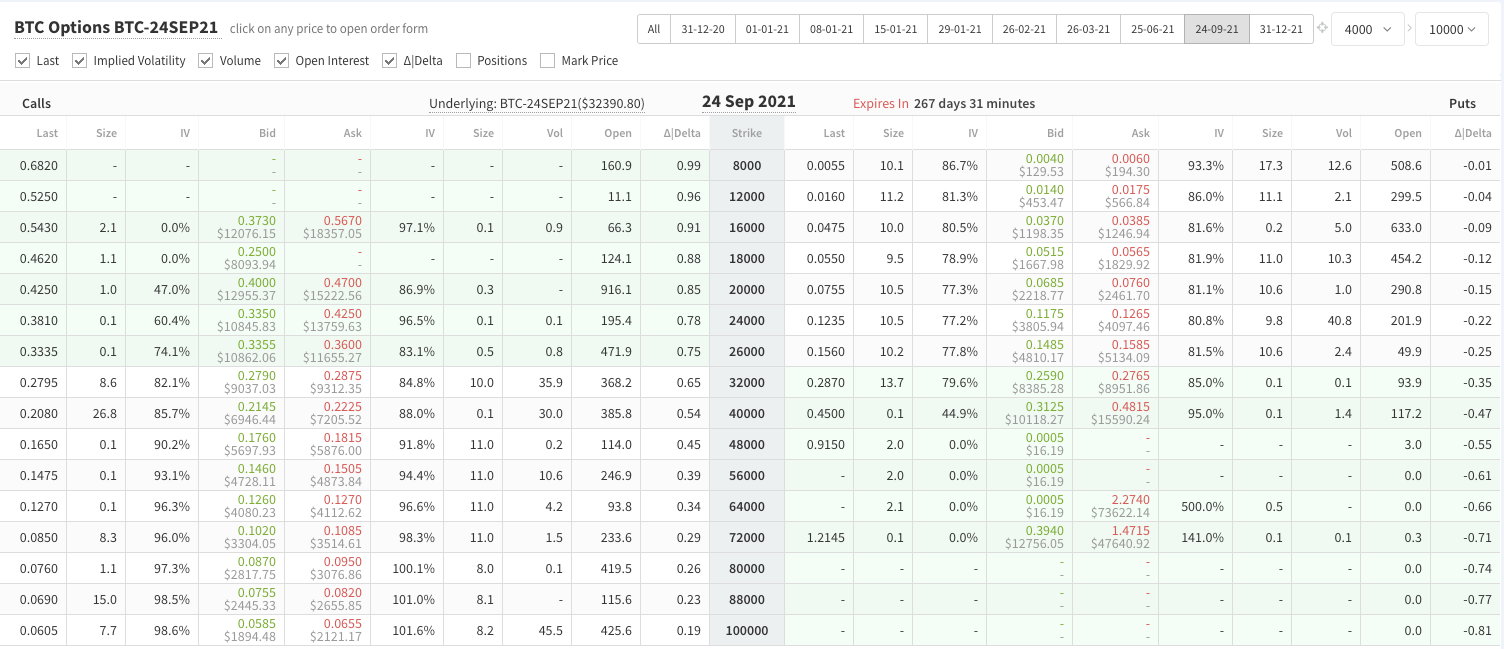Toggle the Implied Volatility checkbox
This screenshot has width=1504, height=649.
80,61
